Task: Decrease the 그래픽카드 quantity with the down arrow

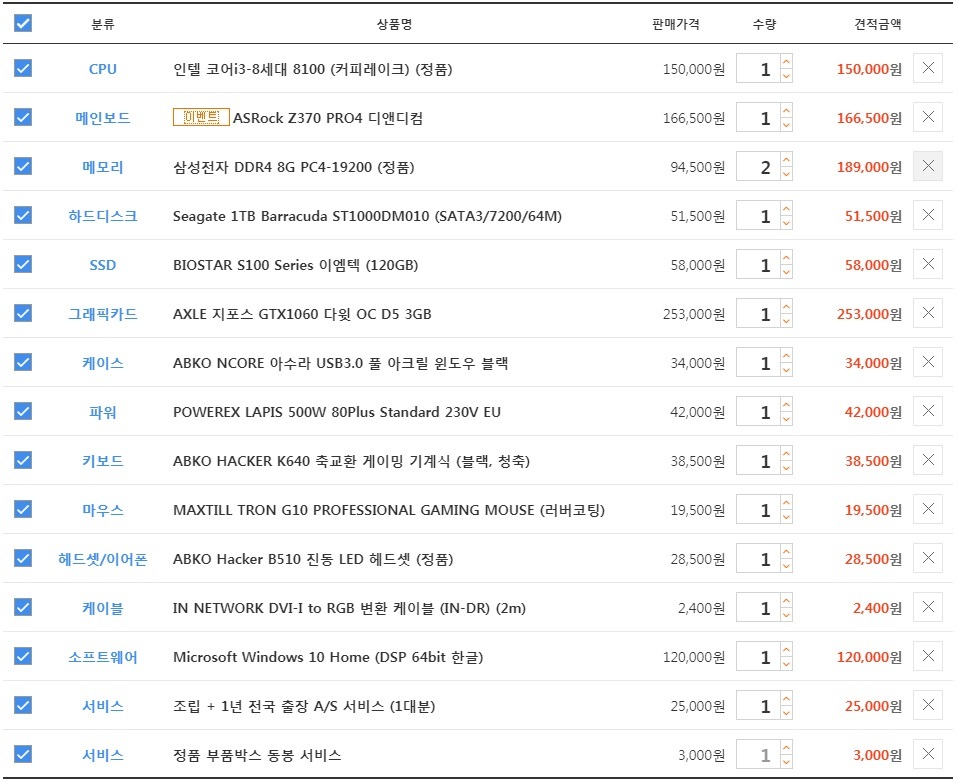Action: coord(786,321)
